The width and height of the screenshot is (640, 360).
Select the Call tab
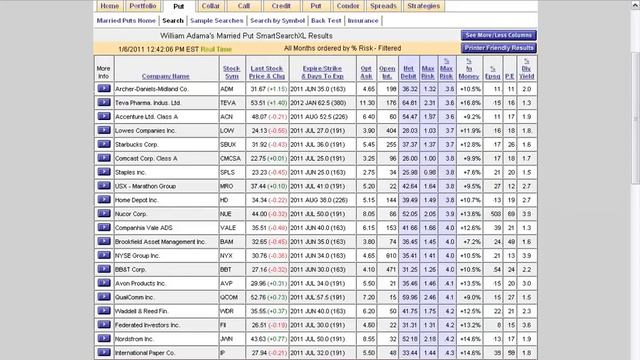[x=244, y=6]
